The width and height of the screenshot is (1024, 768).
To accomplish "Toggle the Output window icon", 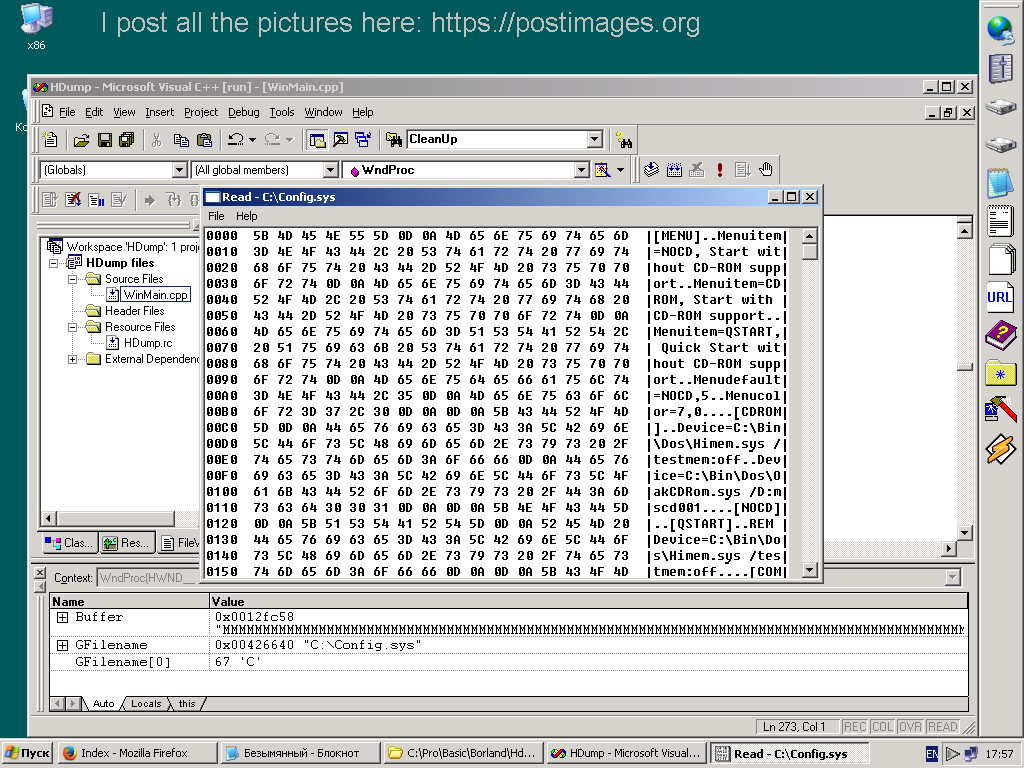I will pyautogui.click(x=340, y=139).
